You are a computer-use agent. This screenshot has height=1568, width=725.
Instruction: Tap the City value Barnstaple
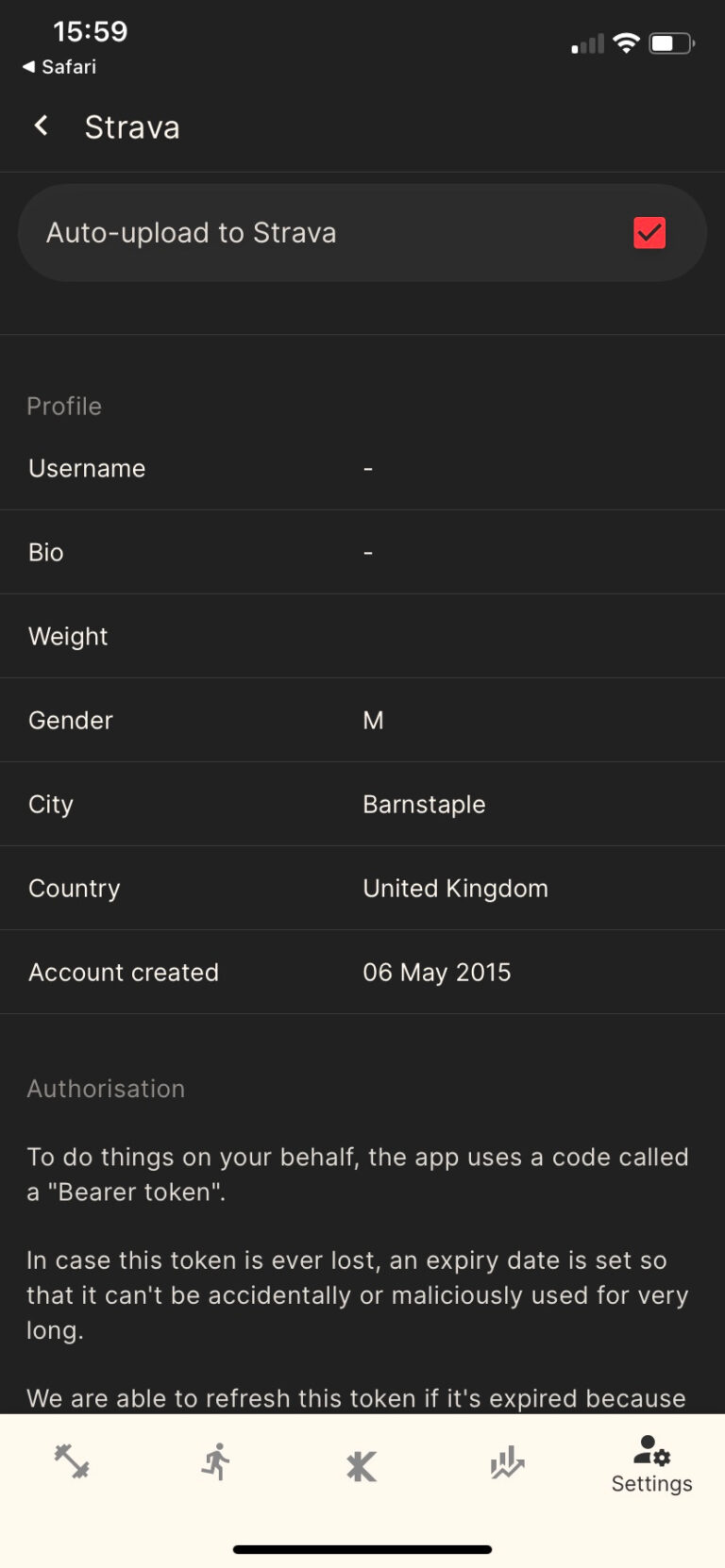click(424, 805)
